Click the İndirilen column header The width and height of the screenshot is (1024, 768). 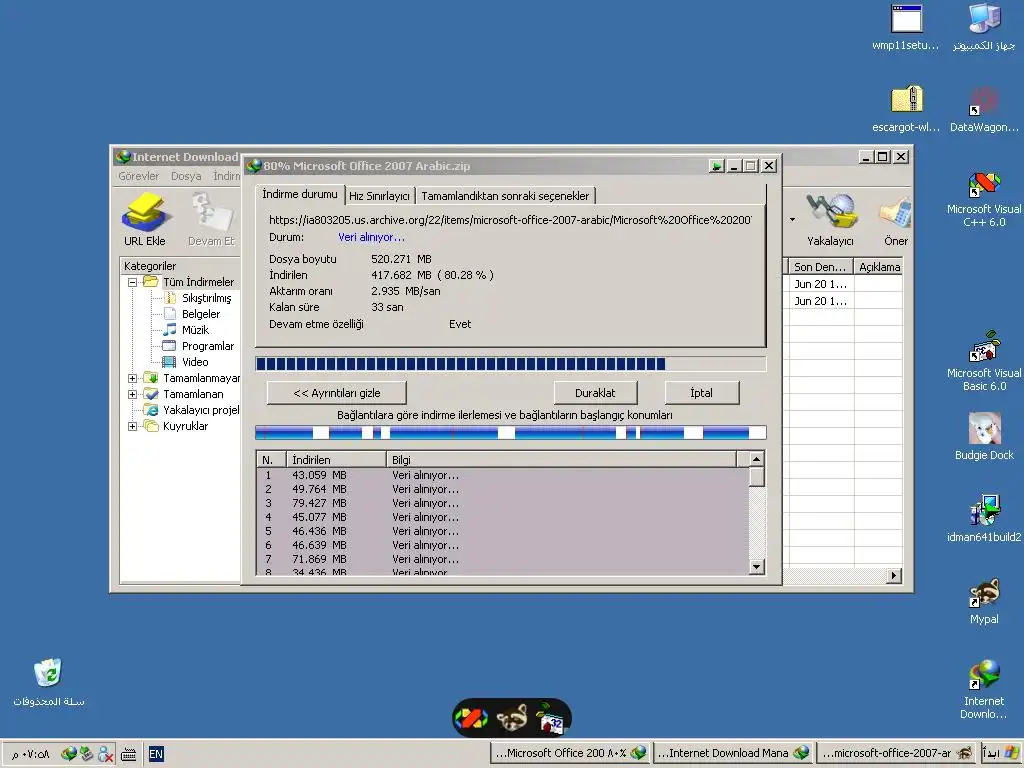(x=336, y=460)
